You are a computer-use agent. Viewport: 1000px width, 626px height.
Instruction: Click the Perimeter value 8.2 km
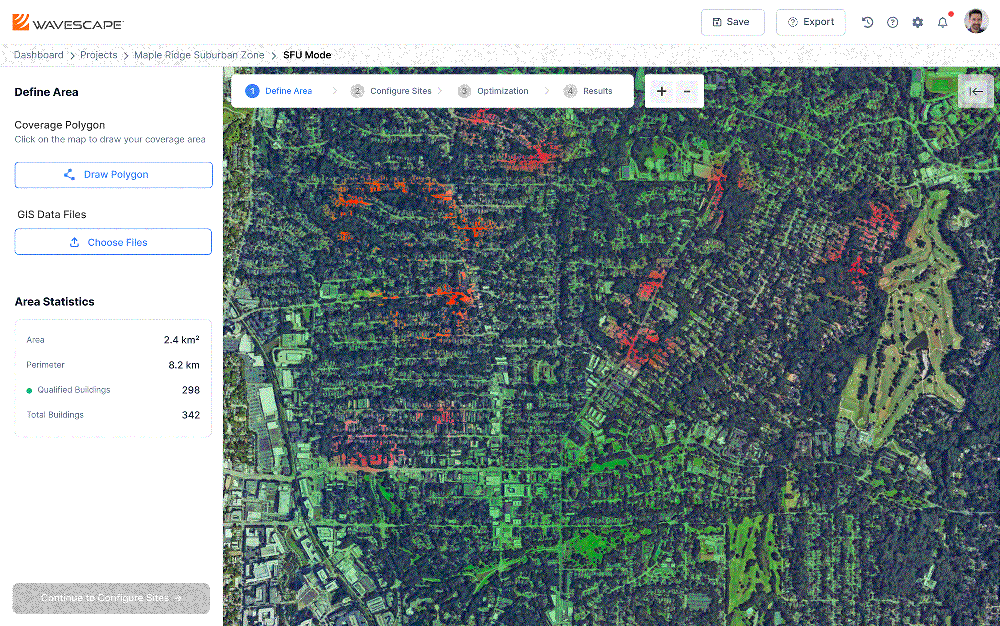tap(184, 365)
